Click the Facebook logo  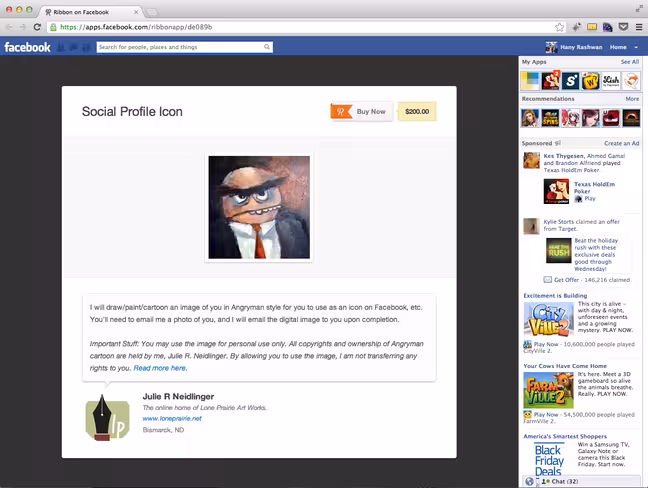[27, 47]
